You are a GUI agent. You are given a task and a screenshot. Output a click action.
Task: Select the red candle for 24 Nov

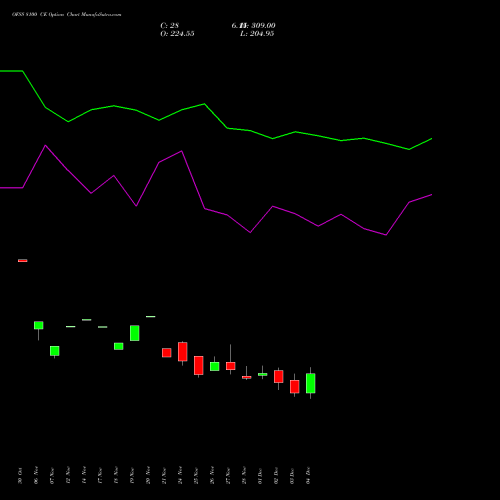(x=183, y=352)
